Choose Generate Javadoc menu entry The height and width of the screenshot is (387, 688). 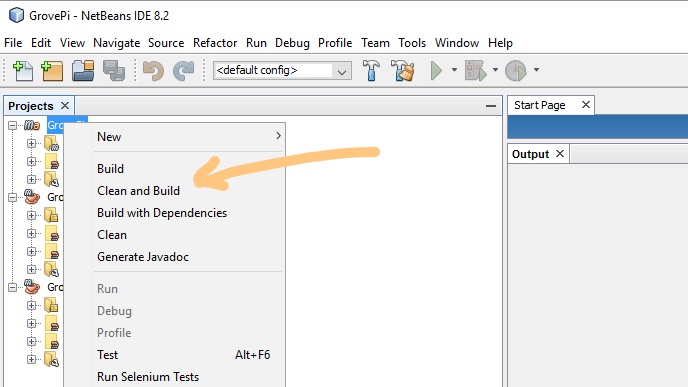click(143, 257)
